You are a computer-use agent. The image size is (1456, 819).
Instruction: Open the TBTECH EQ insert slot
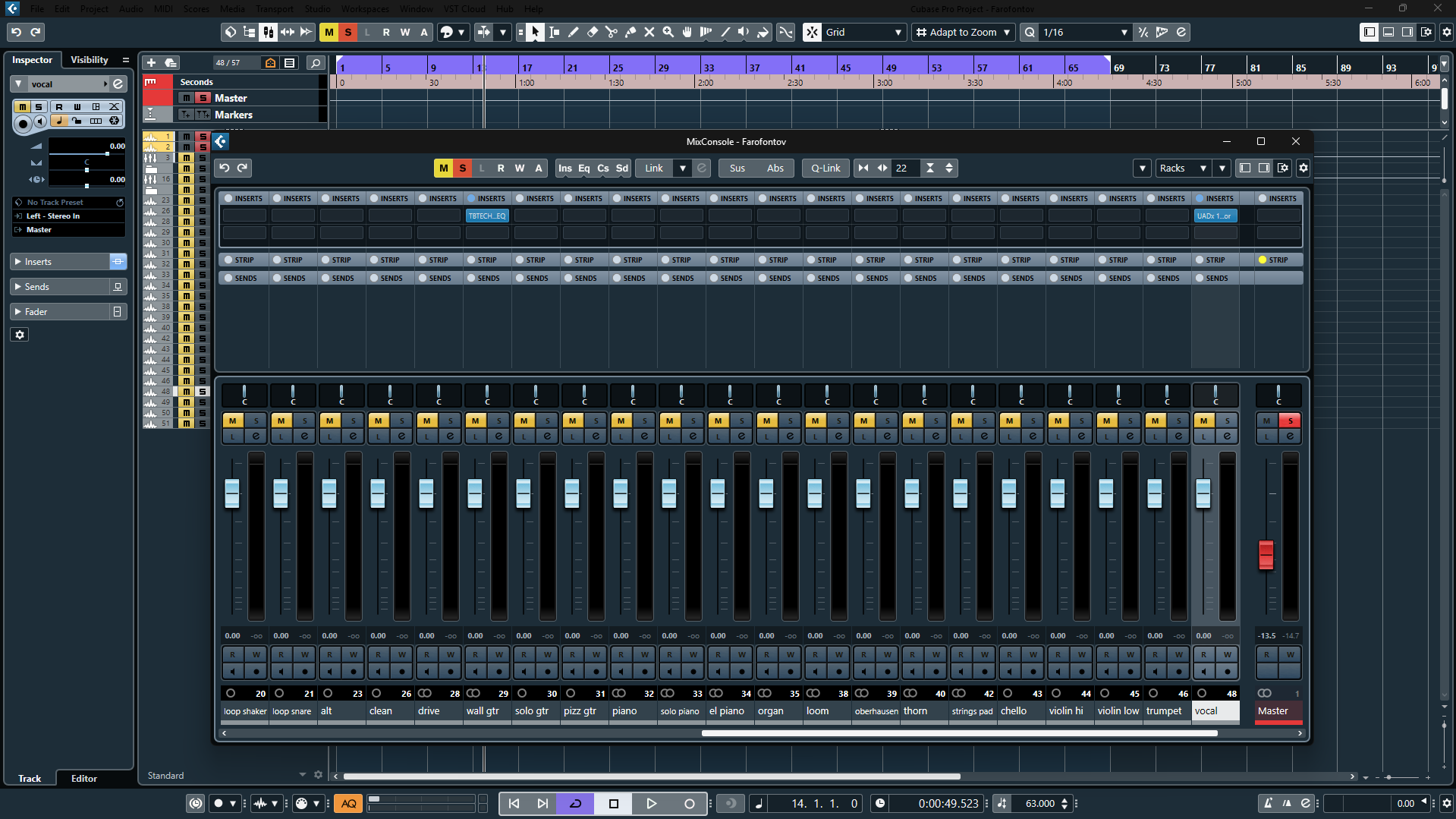pos(487,216)
